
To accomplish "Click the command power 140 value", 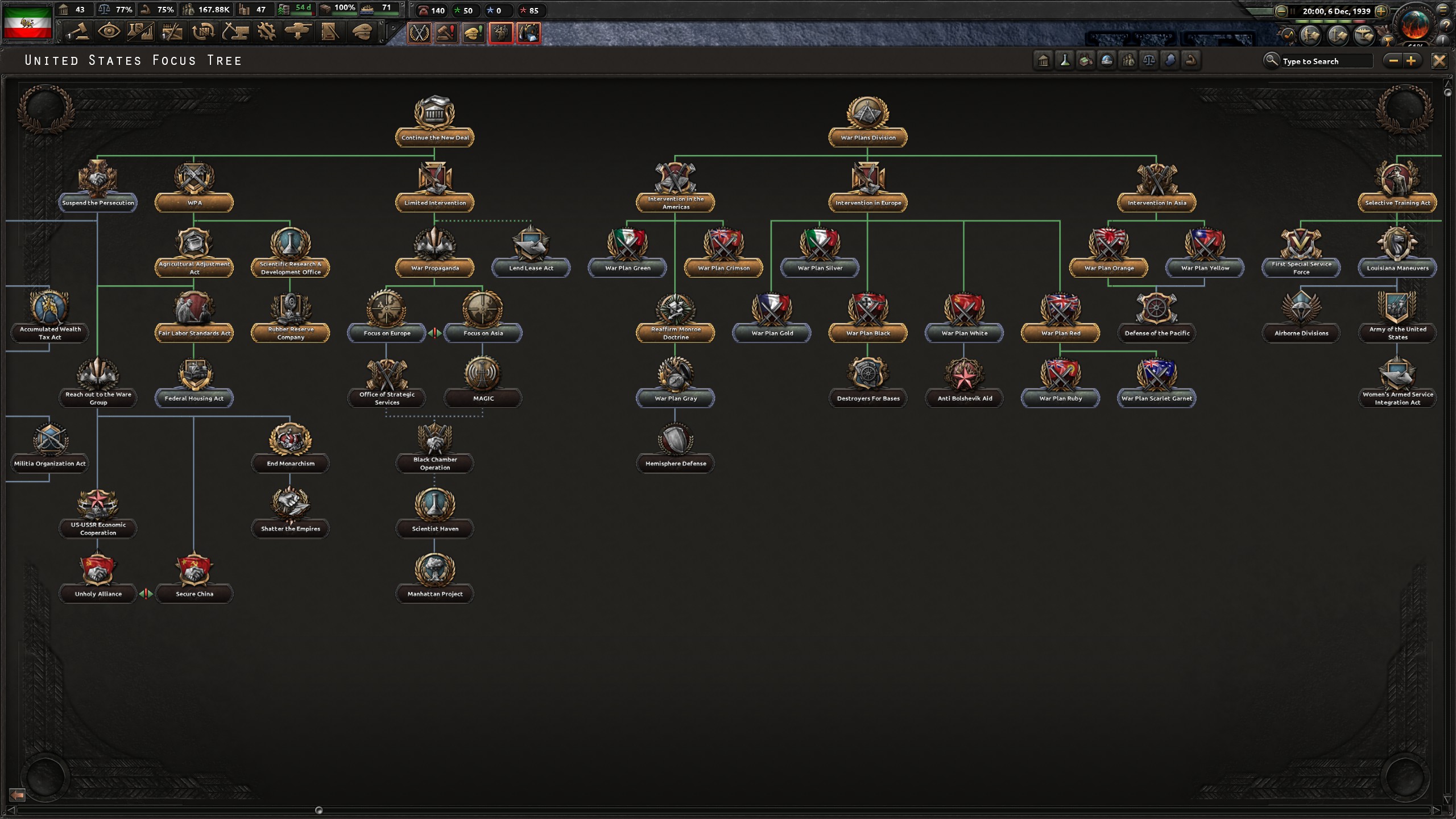I will (x=437, y=11).
